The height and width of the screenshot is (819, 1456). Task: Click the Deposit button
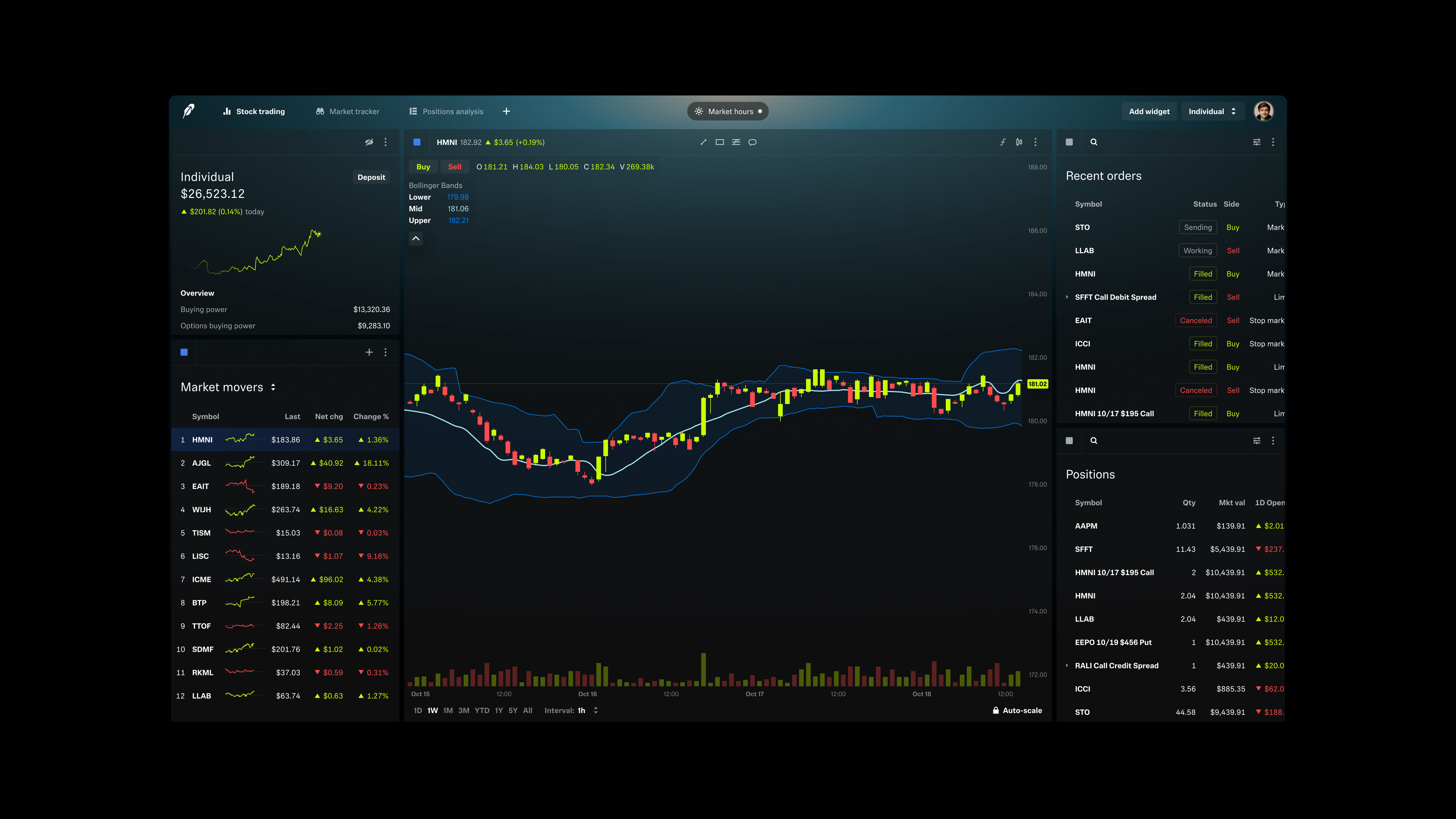(x=371, y=177)
